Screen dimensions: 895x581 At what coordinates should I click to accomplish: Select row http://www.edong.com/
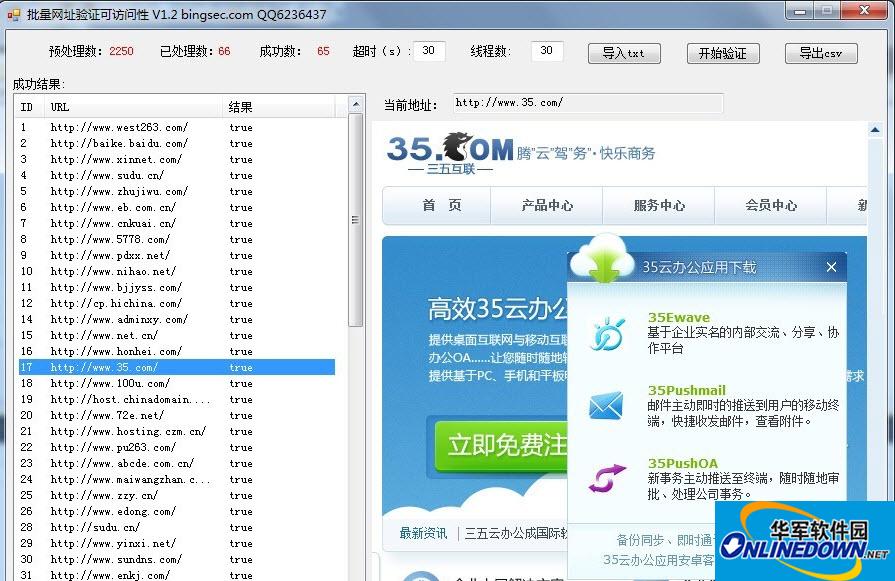click(175, 511)
